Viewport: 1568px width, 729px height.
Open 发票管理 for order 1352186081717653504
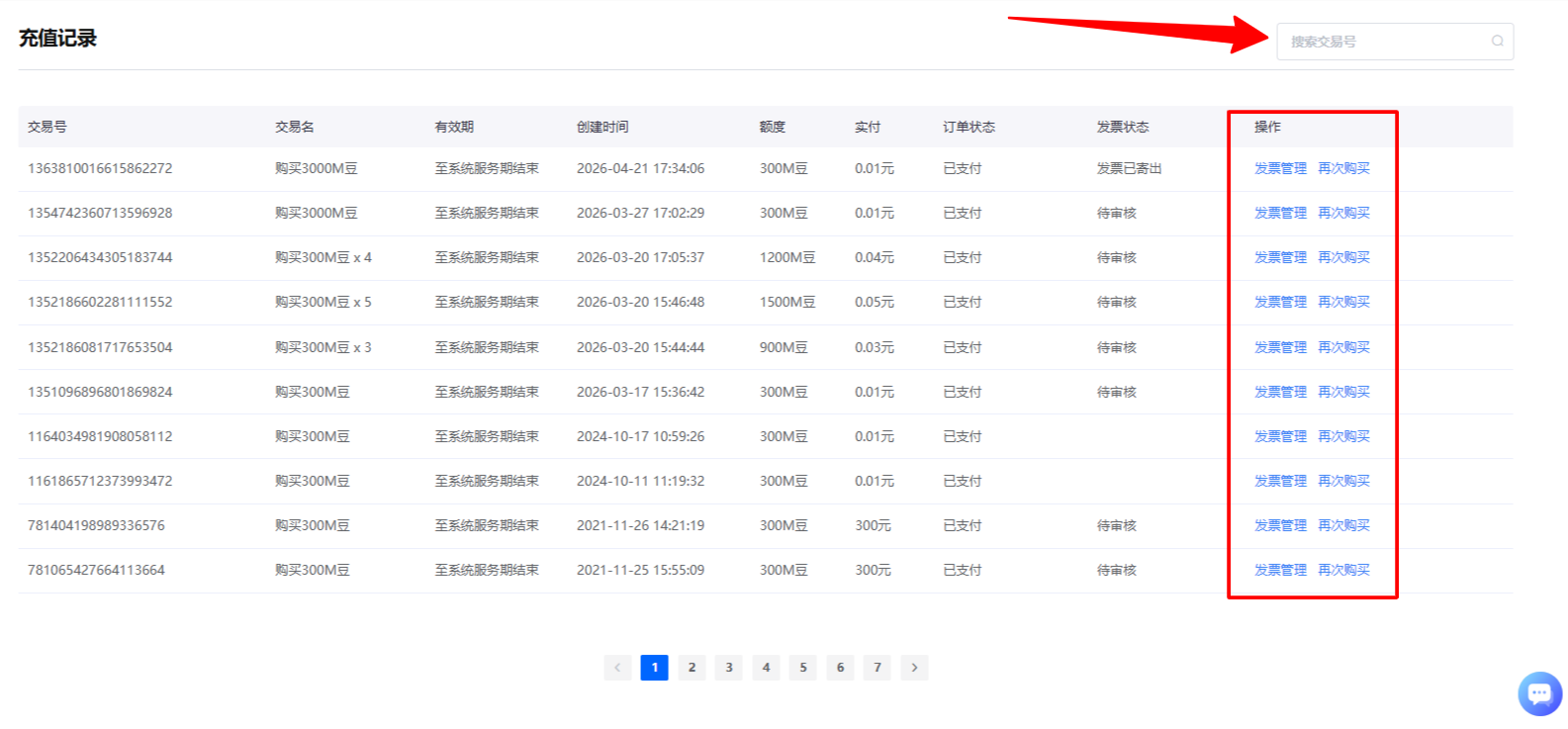1280,347
